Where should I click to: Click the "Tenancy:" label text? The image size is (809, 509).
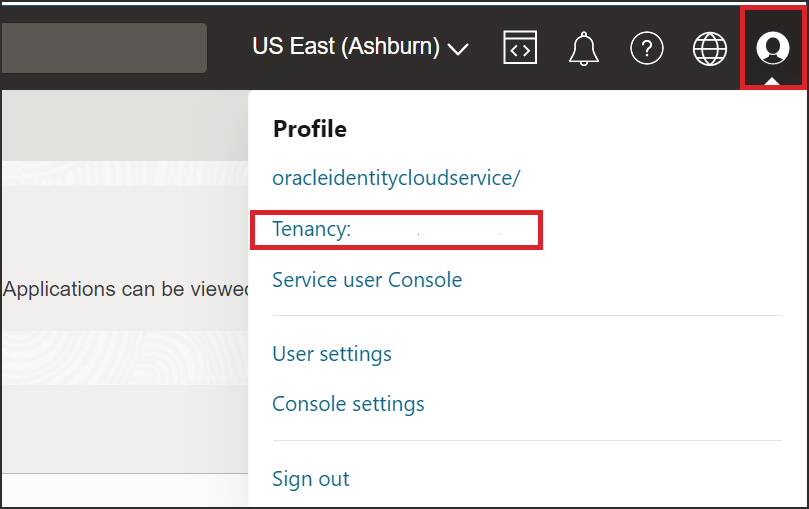click(311, 229)
